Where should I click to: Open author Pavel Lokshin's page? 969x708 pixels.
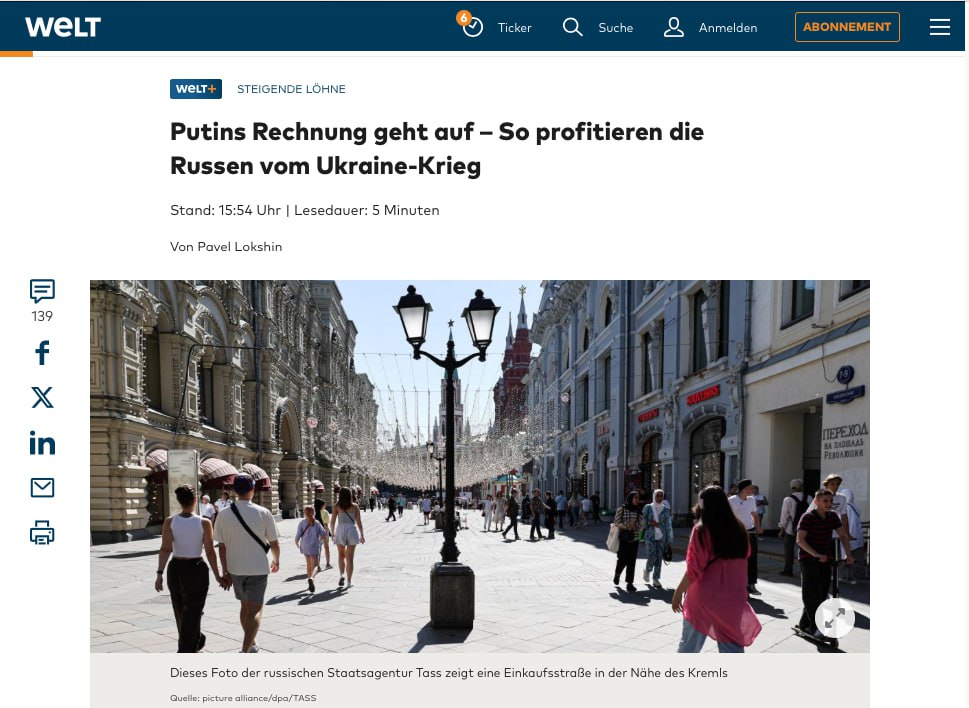coord(238,247)
